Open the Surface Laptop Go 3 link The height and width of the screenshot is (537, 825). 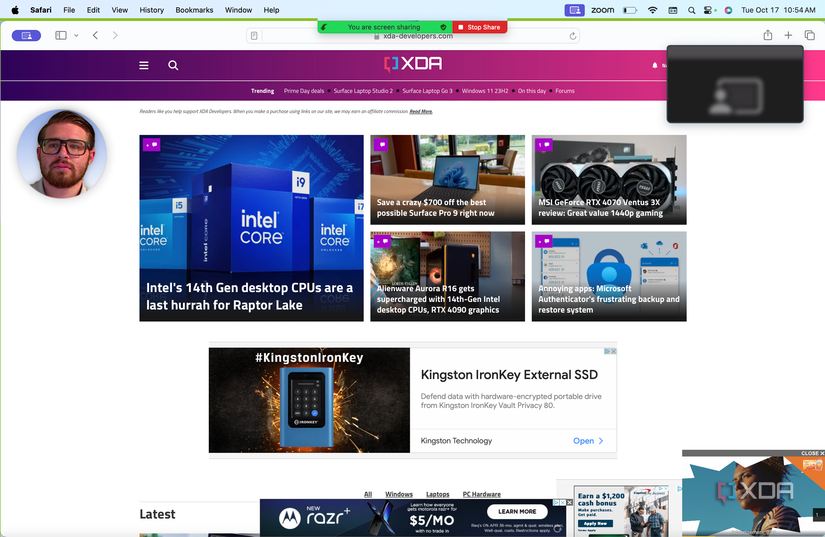[x=427, y=91]
